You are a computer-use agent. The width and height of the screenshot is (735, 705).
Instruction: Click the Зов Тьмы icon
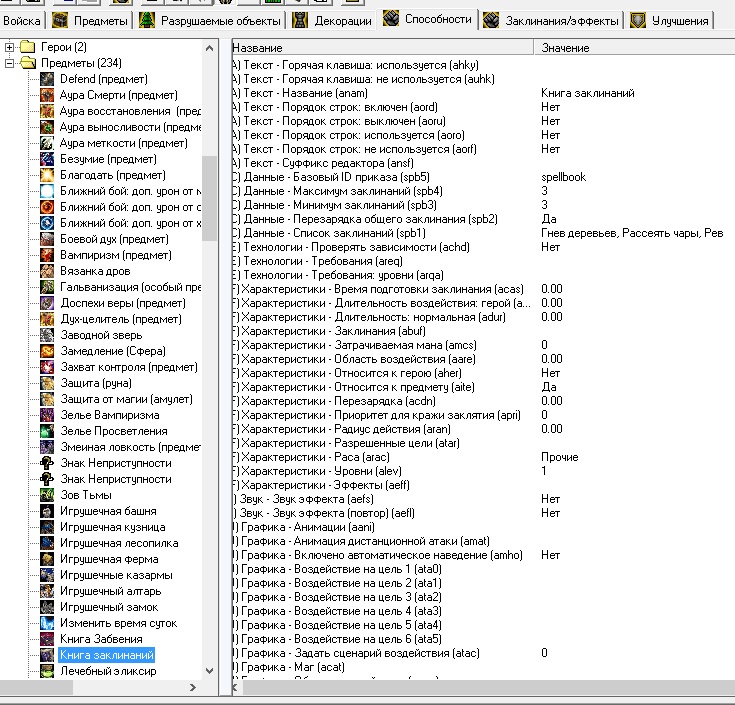coord(47,495)
